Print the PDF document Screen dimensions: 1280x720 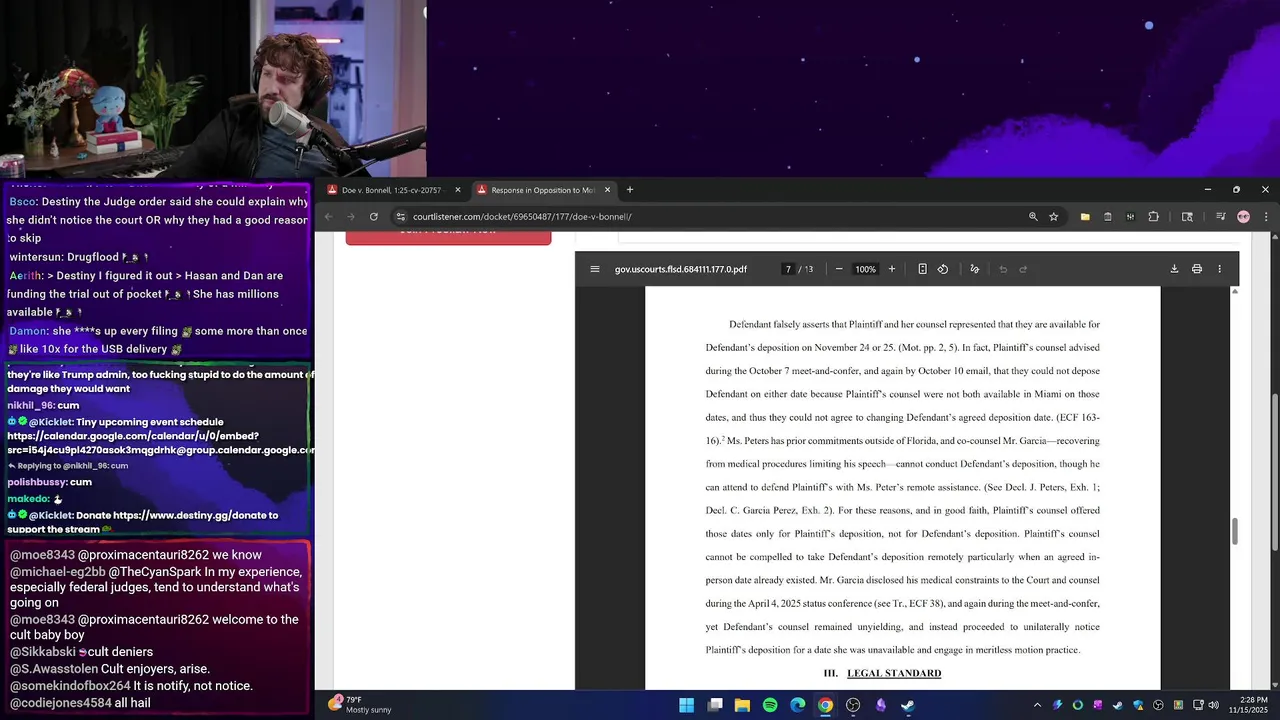click(1197, 269)
